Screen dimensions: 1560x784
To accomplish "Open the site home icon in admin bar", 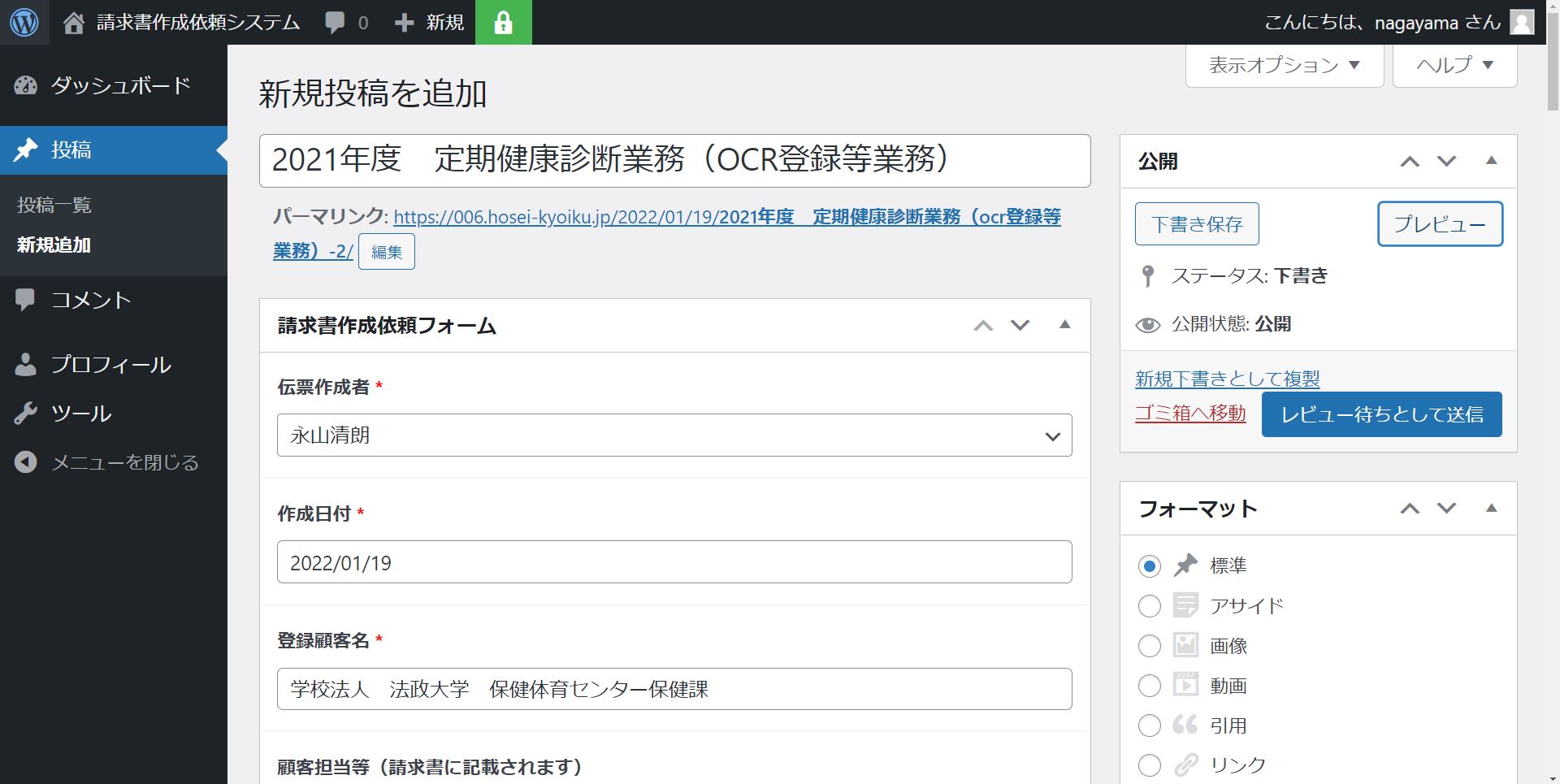I will (74, 23).
